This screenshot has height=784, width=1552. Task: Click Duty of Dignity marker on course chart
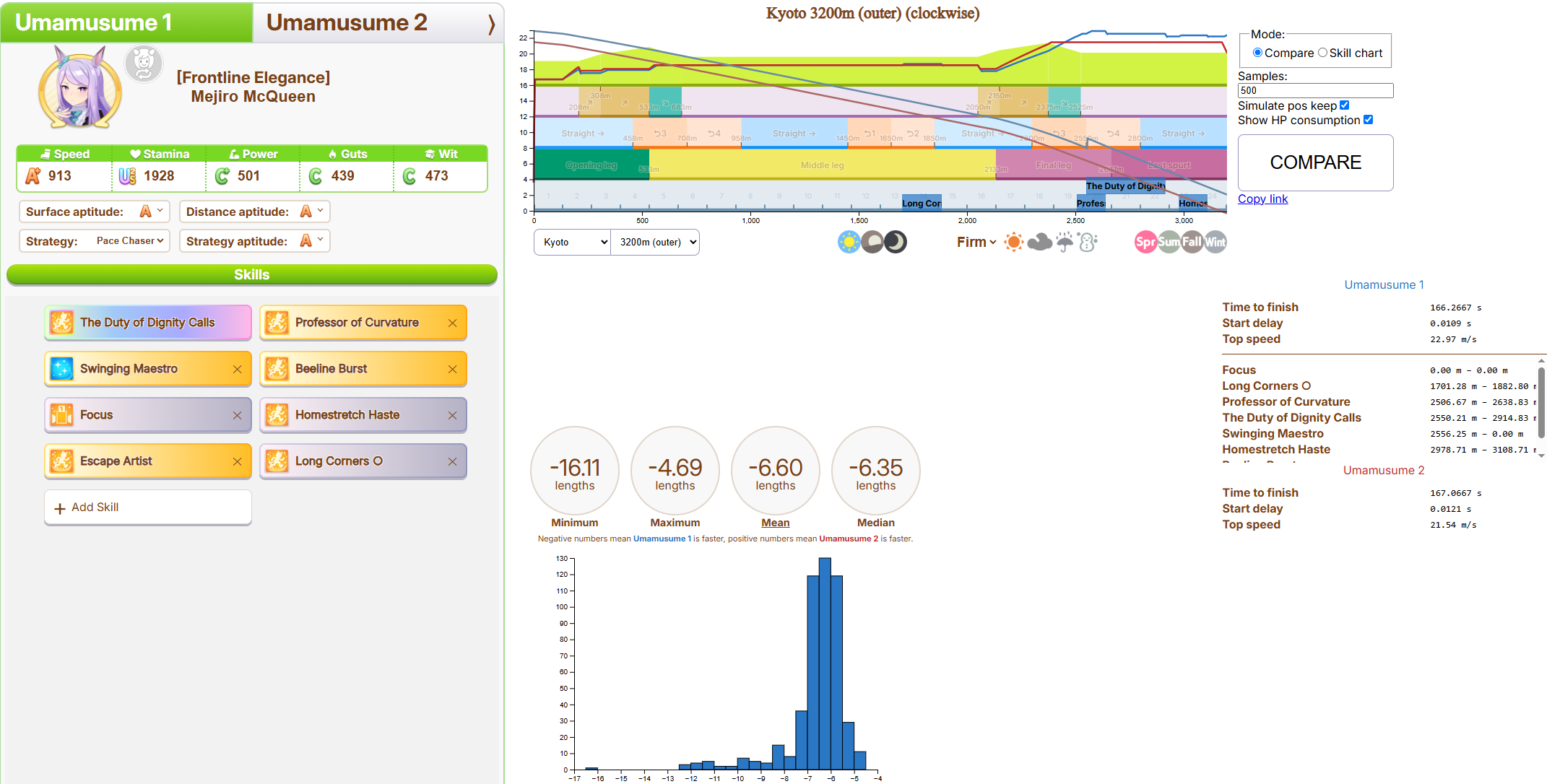[1125, 186]
